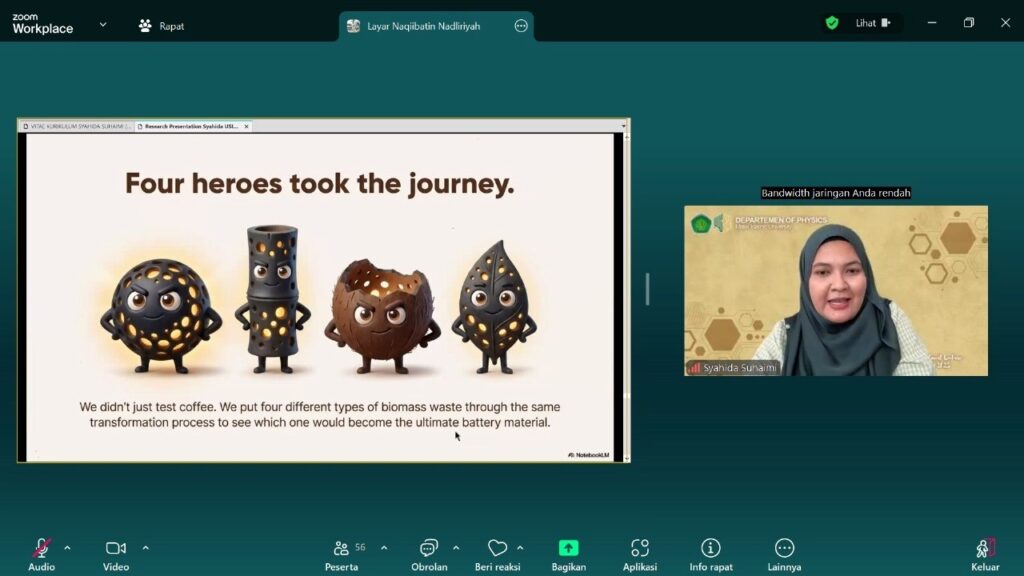Open the Zoom Workplace dropdown arrow
The image size is (1024, 576).
pos(103,25)
